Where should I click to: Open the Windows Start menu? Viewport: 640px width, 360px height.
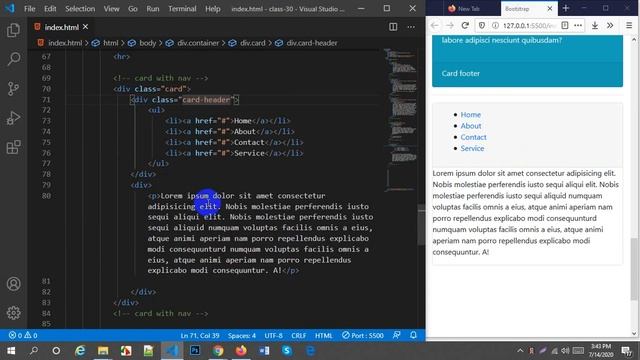point(11,351)
